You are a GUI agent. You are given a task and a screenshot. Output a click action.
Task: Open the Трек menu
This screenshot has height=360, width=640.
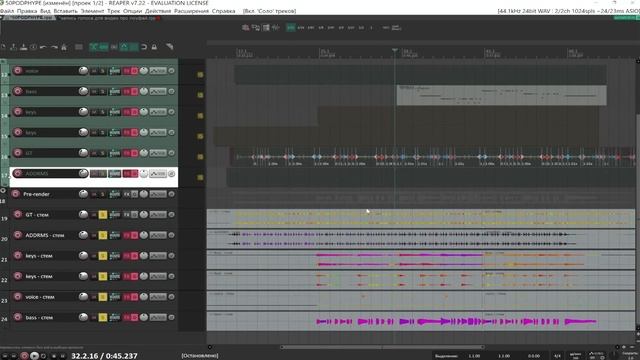point(113,11)
